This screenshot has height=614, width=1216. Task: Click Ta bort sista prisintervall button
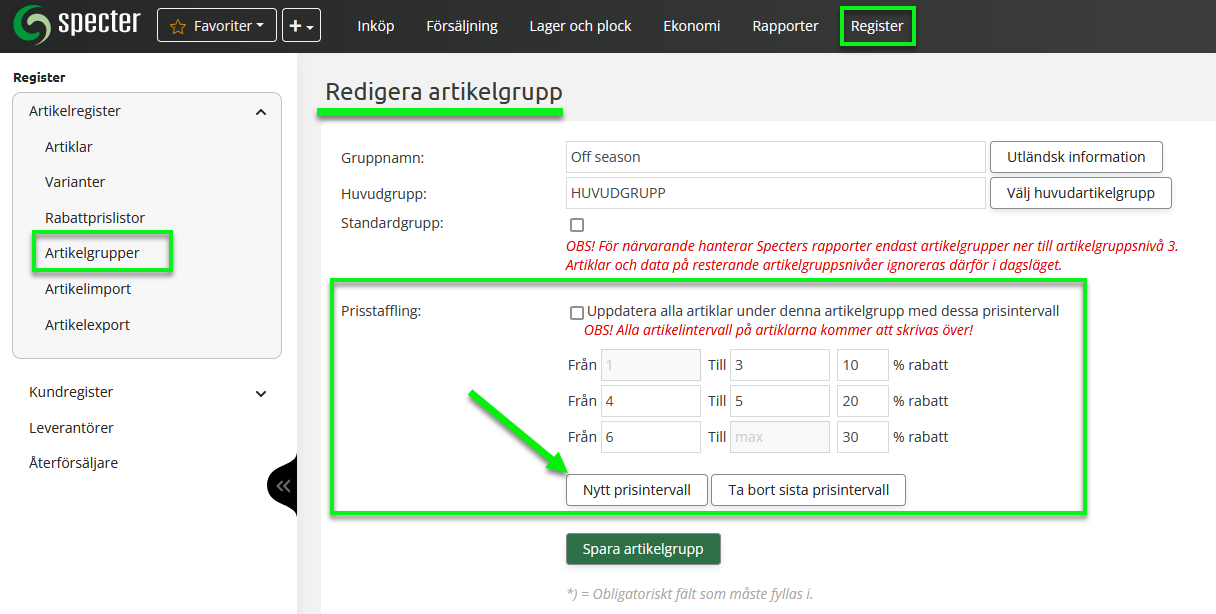click(x=808, y=490)
